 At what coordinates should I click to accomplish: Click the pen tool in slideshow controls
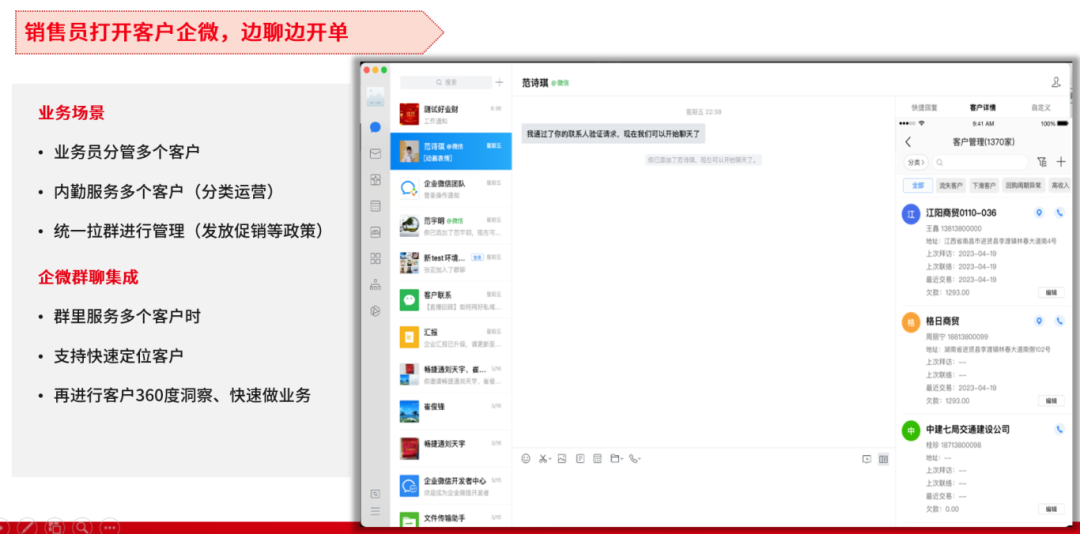26,527
